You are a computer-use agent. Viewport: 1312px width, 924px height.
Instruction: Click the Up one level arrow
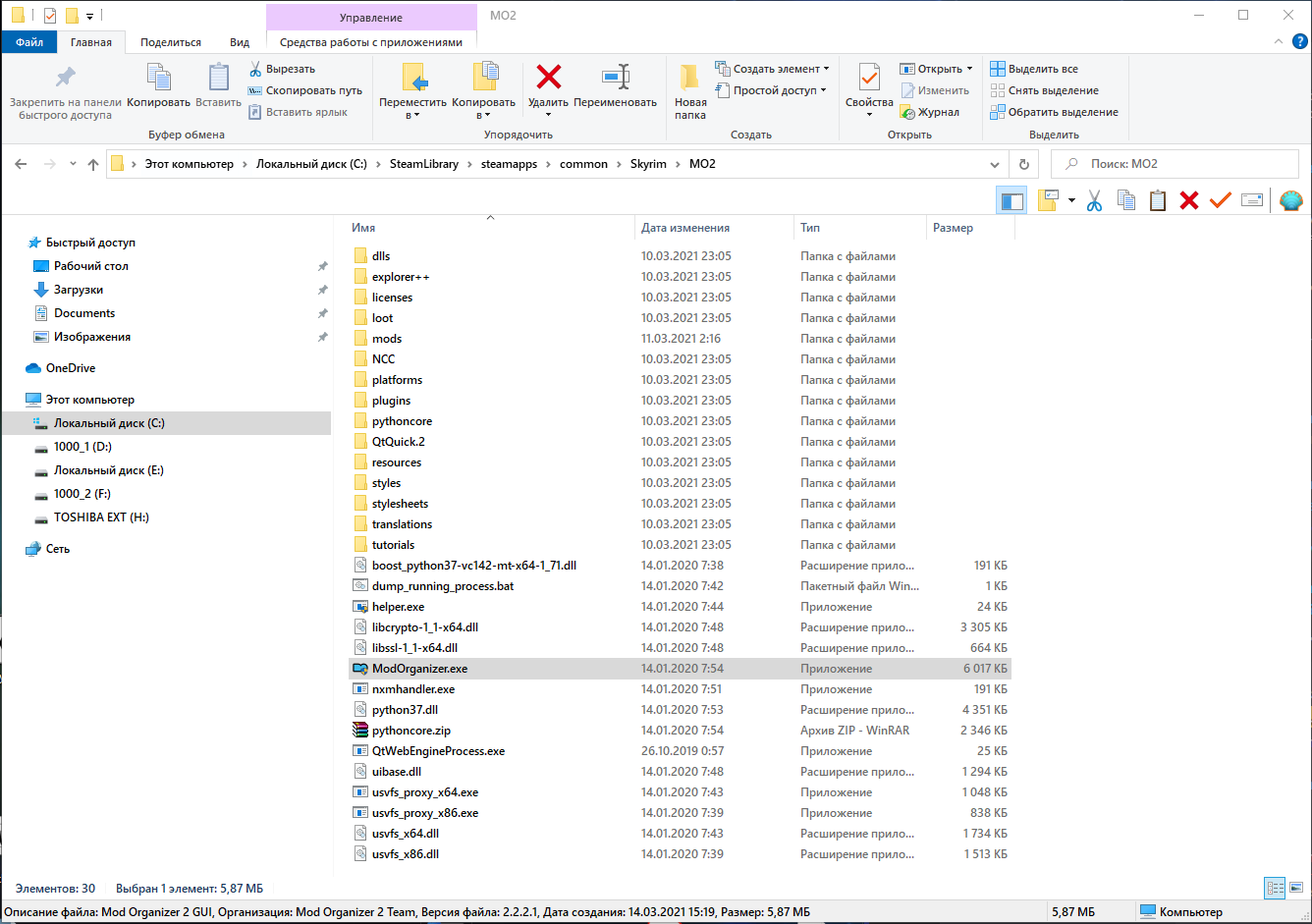pyautogui.click(x=93, y=164)
